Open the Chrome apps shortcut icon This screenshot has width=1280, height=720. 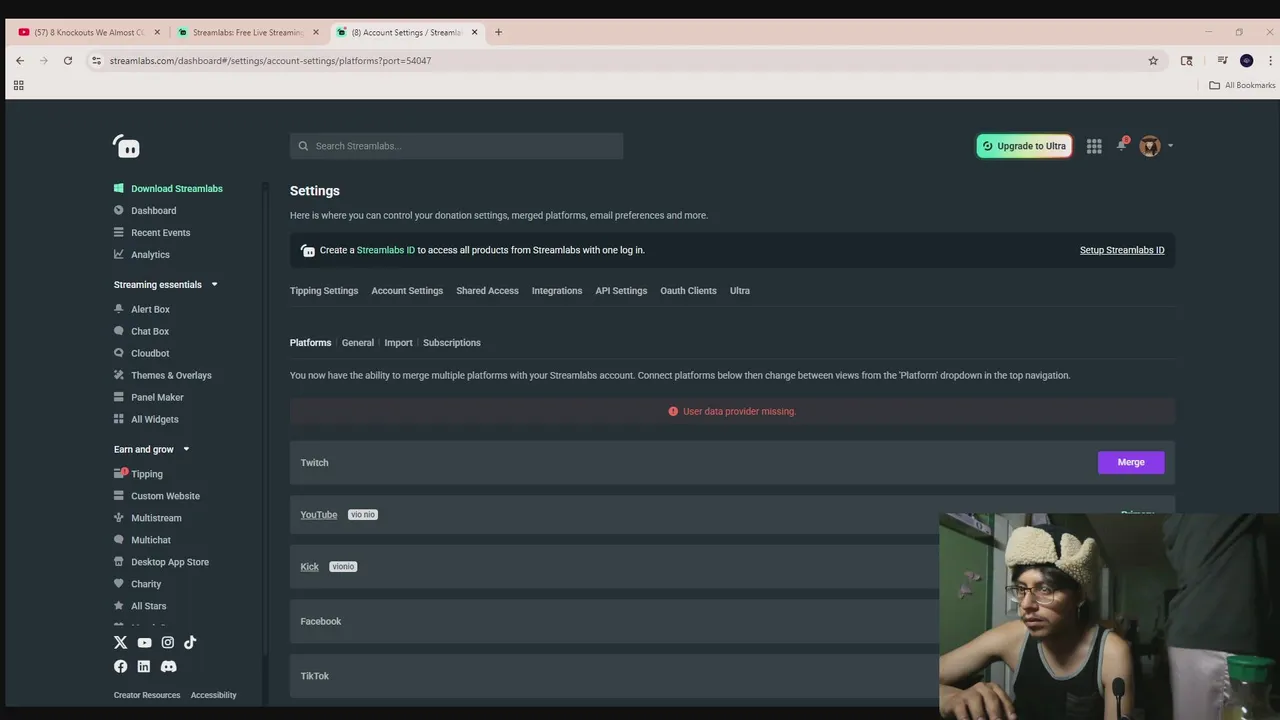(18, 85)
